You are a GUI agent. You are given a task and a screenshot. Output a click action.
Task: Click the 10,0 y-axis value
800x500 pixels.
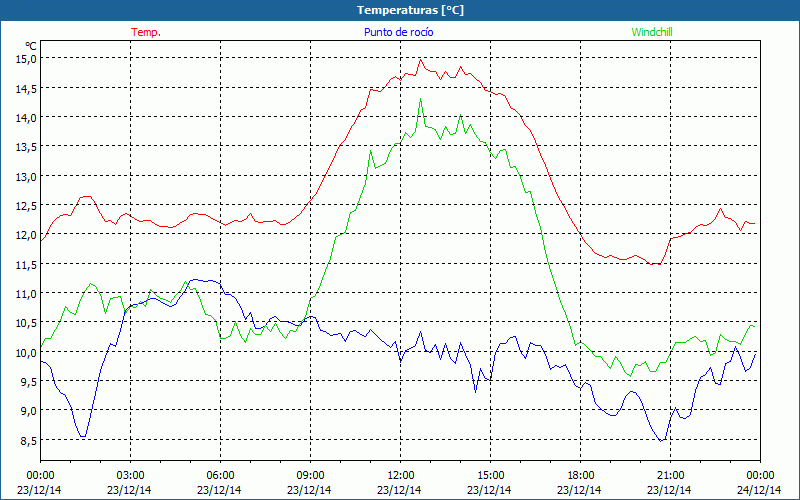(x=27, y=353)
